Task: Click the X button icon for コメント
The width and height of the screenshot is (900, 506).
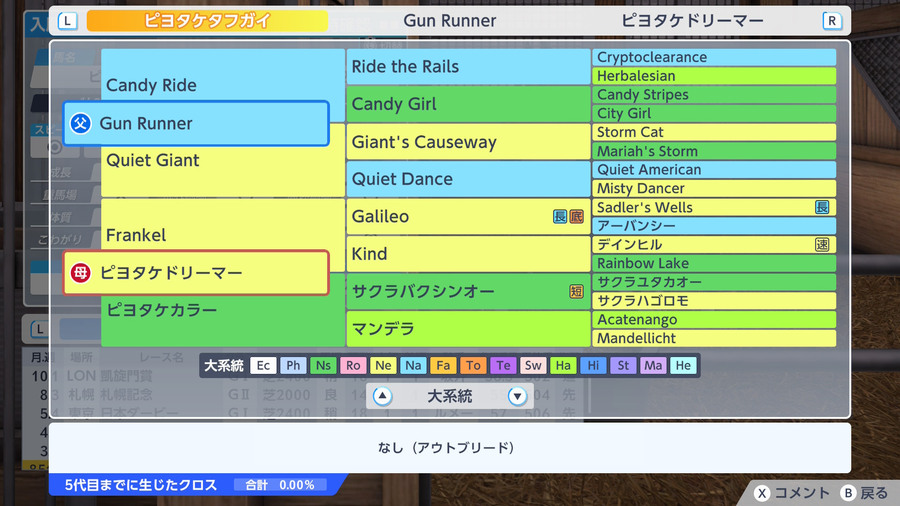Action: click(762, 493)
